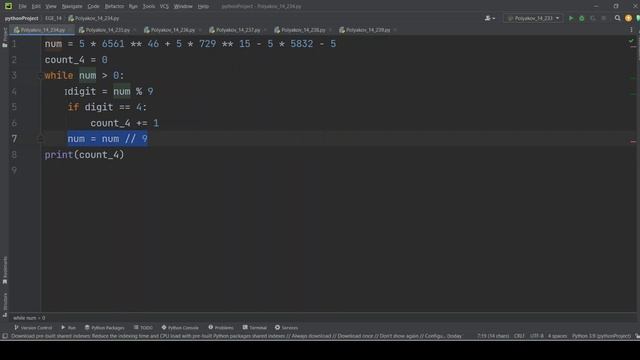640x360 pixels.
Task: Click the Python 3.9 interpreter selector in the status bar
Action: pos(601,336)
